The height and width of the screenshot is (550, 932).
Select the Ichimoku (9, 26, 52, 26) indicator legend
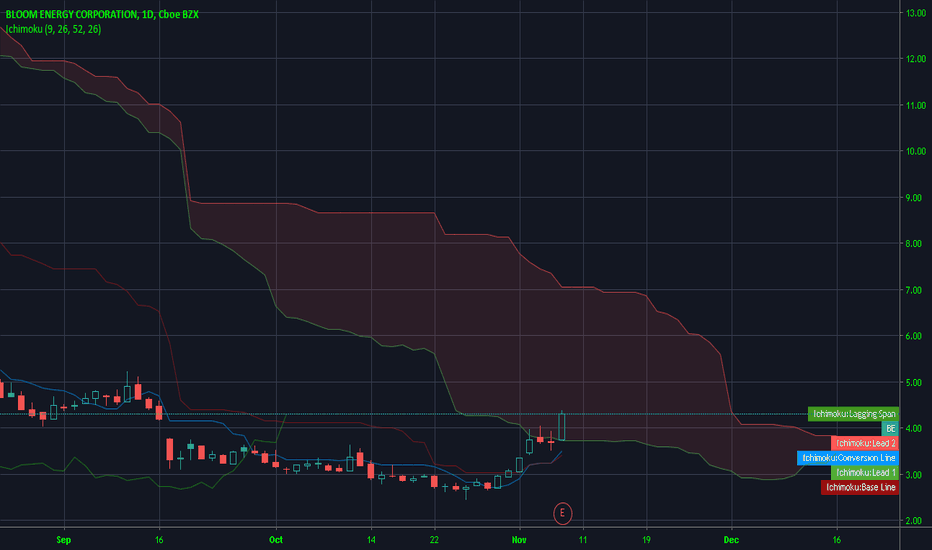pos(53,29)
